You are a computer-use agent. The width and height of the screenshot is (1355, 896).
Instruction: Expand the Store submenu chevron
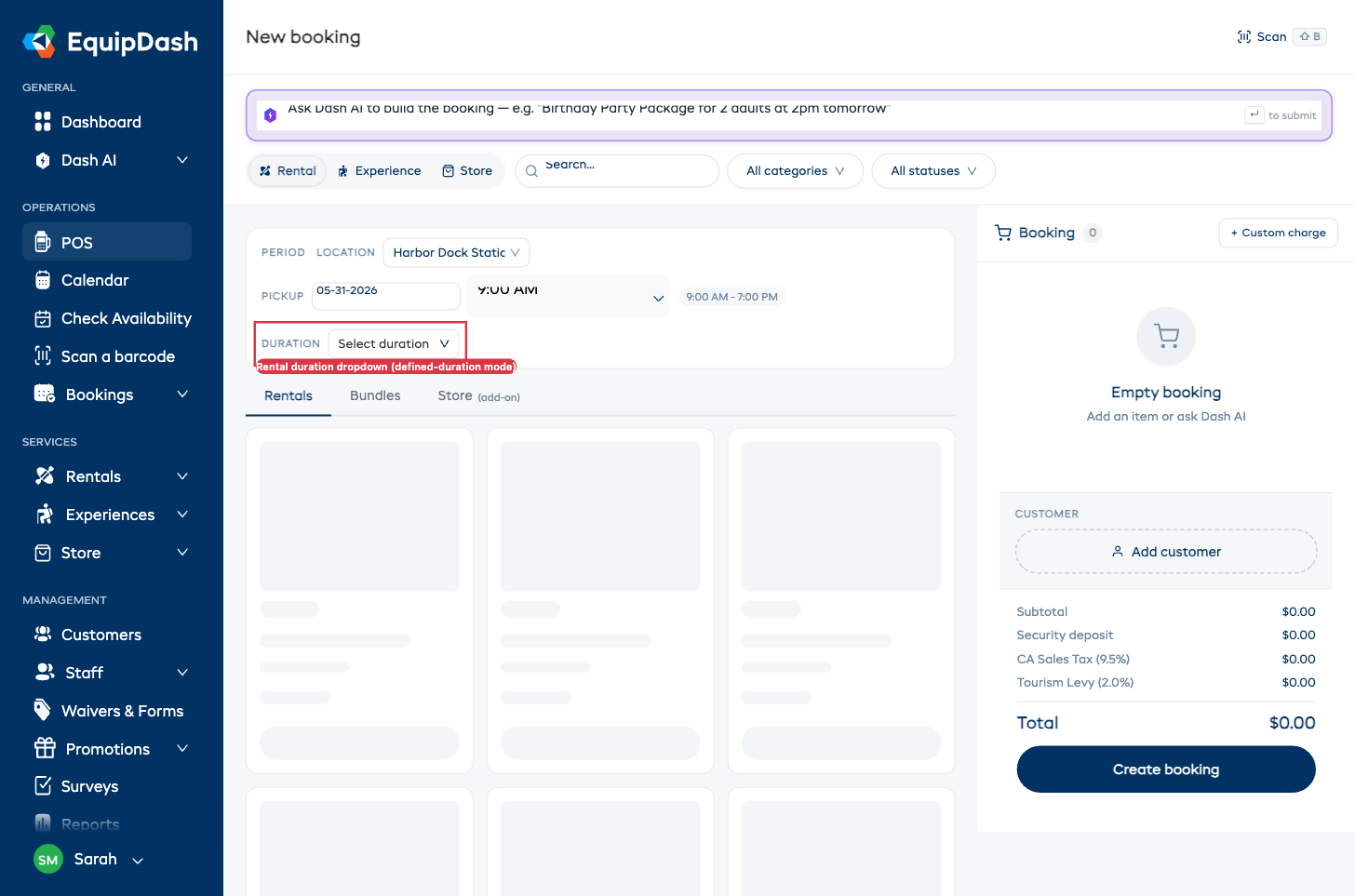[x=182, y=553]
